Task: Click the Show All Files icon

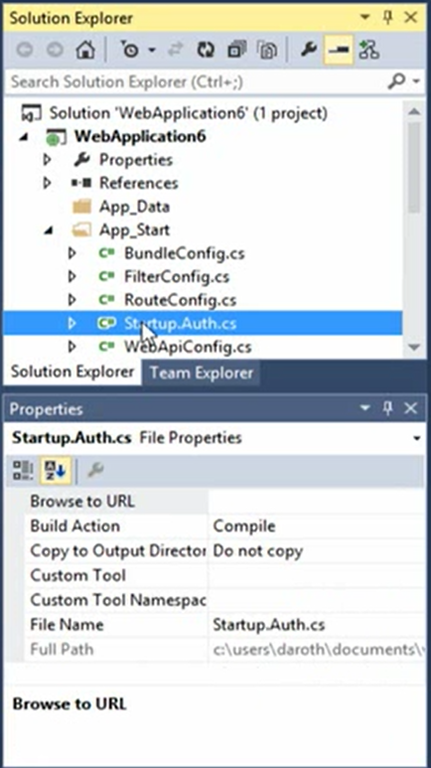Action: point(267,50)
